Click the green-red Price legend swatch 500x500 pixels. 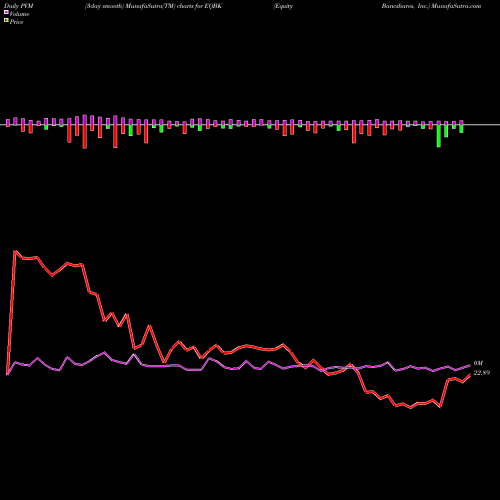tap(6, 21)
